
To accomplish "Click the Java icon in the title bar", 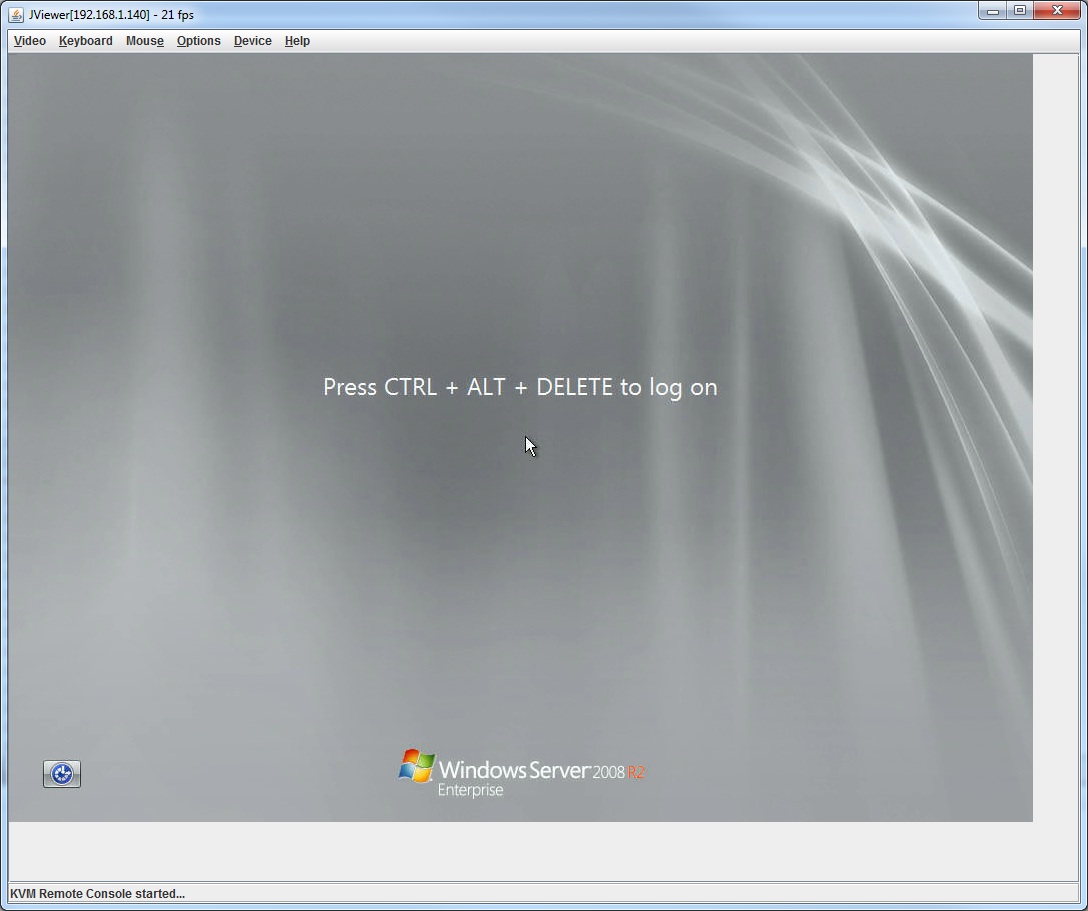I will (x=16, y=14).
